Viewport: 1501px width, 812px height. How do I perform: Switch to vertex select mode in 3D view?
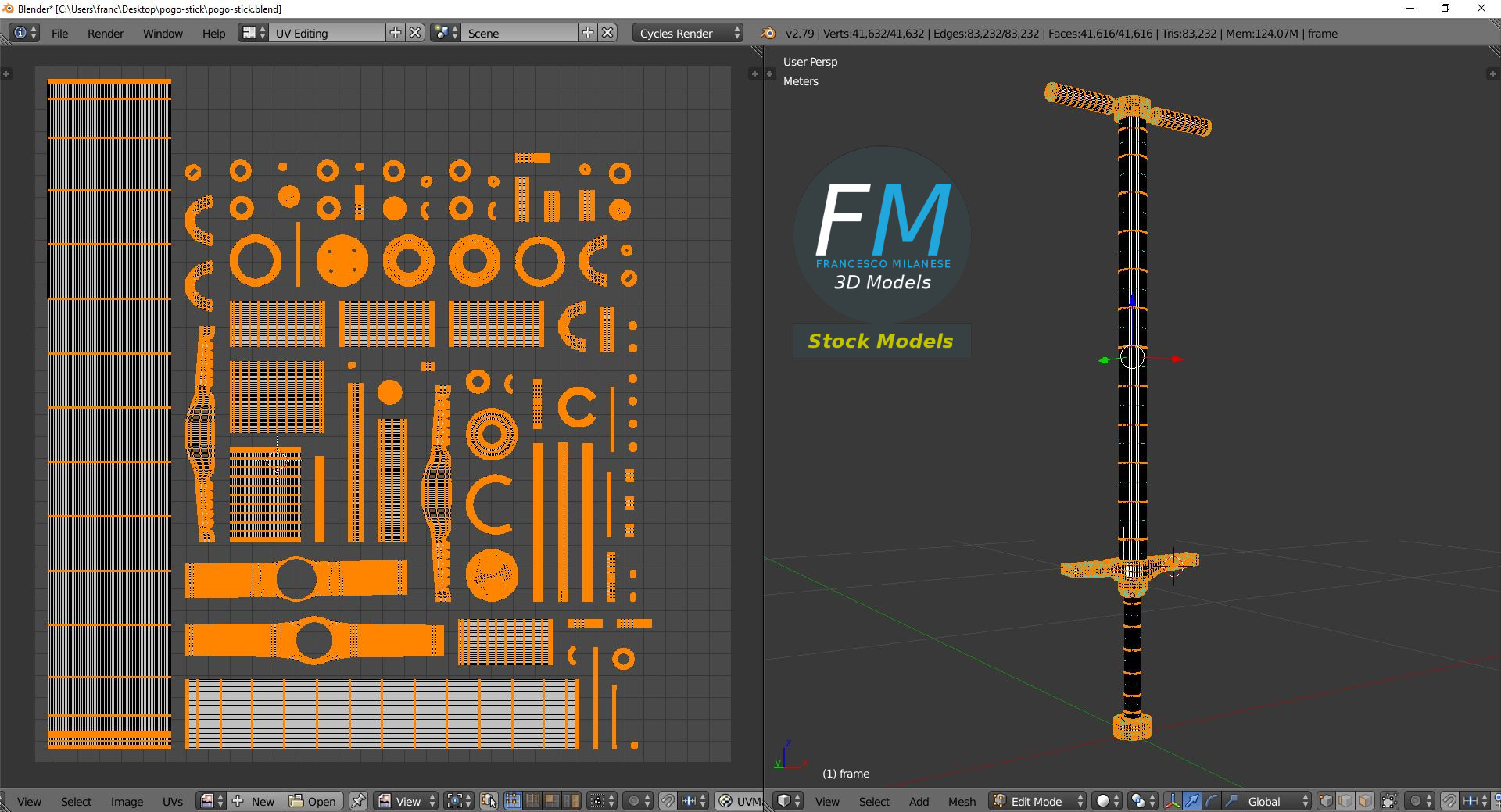coord(1326,801)
